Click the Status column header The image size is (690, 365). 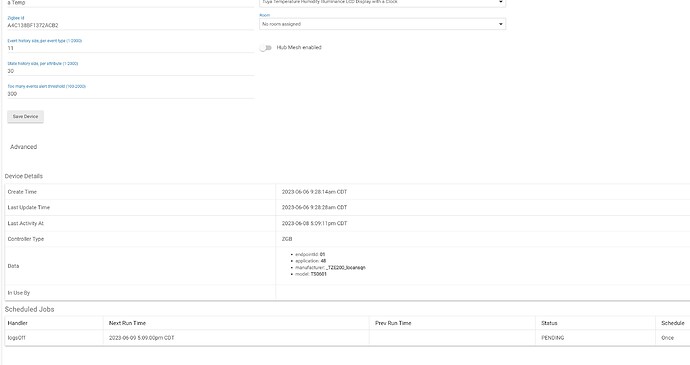549,323
